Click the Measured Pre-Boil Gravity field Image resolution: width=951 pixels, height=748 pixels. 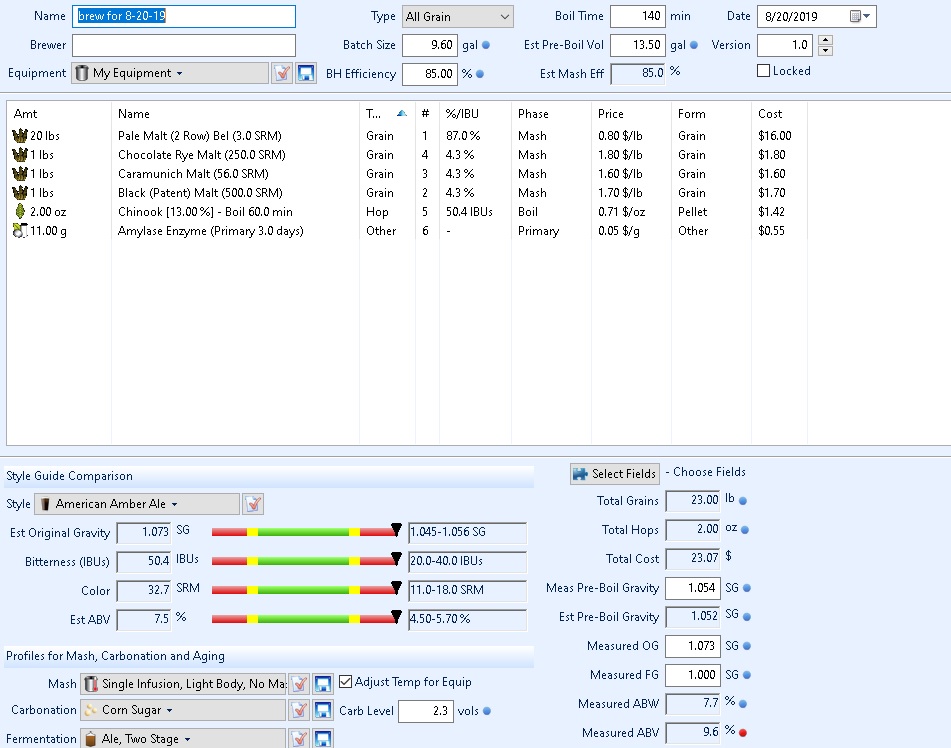point(692,588)
